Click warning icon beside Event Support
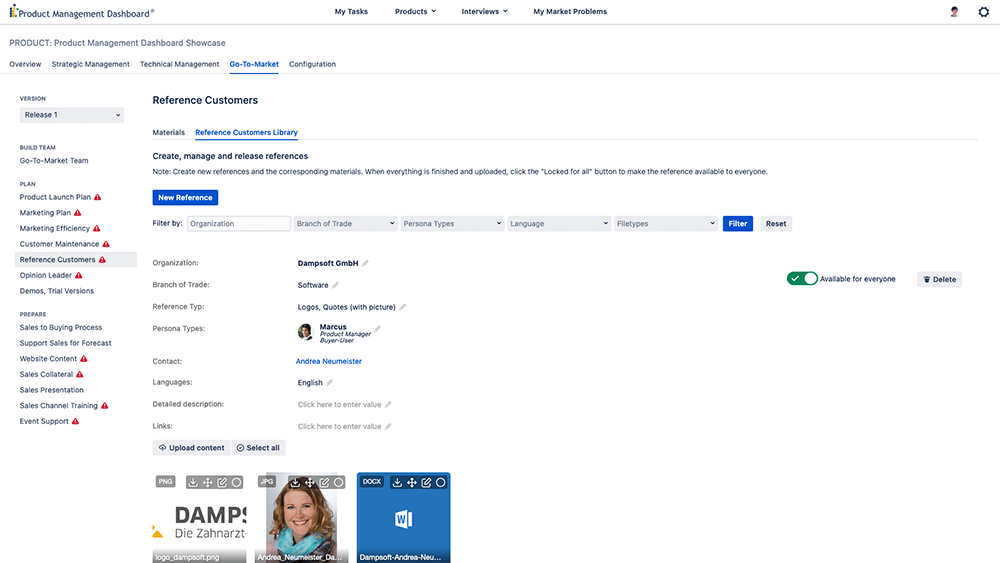The image size is (1000, 563). [75, 421]
